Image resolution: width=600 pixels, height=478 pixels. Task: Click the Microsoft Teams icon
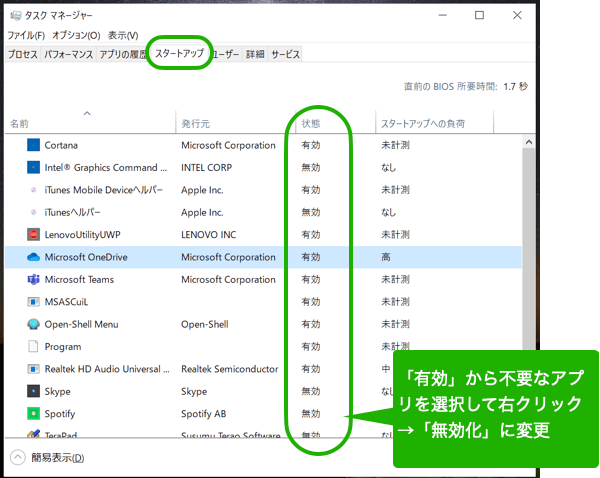click(x=34, y=280)
